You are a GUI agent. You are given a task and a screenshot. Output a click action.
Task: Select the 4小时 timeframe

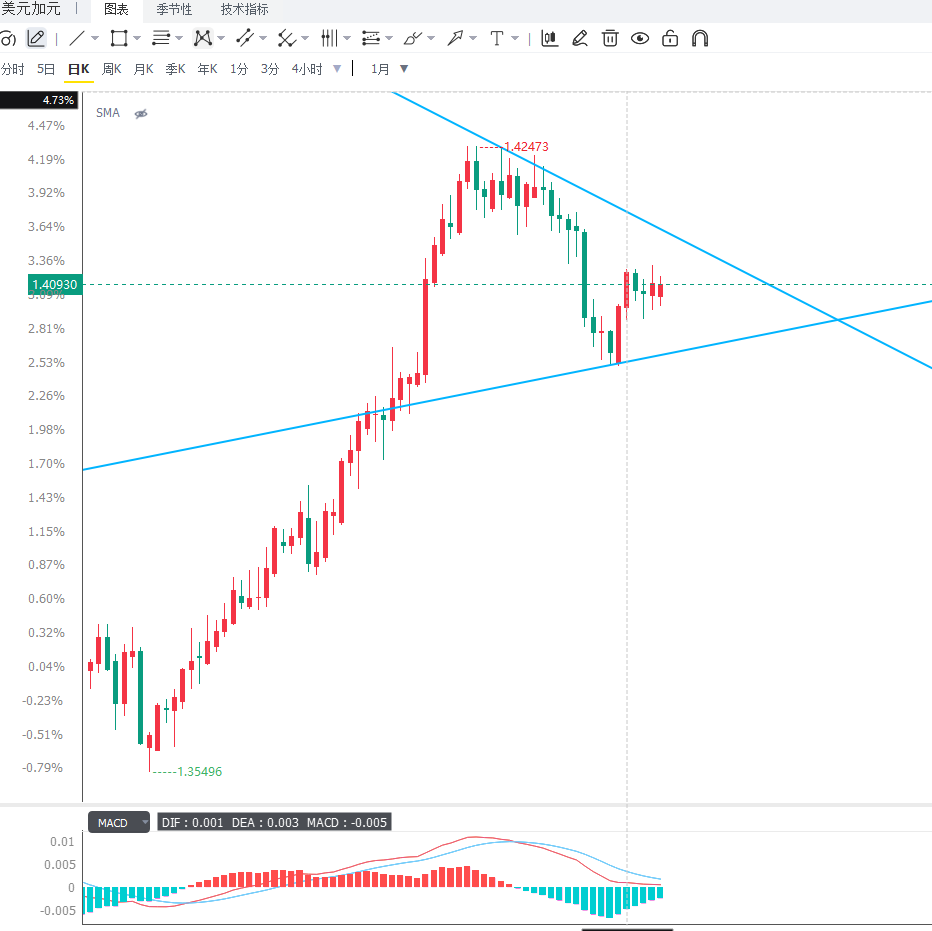tap(307, 69)
